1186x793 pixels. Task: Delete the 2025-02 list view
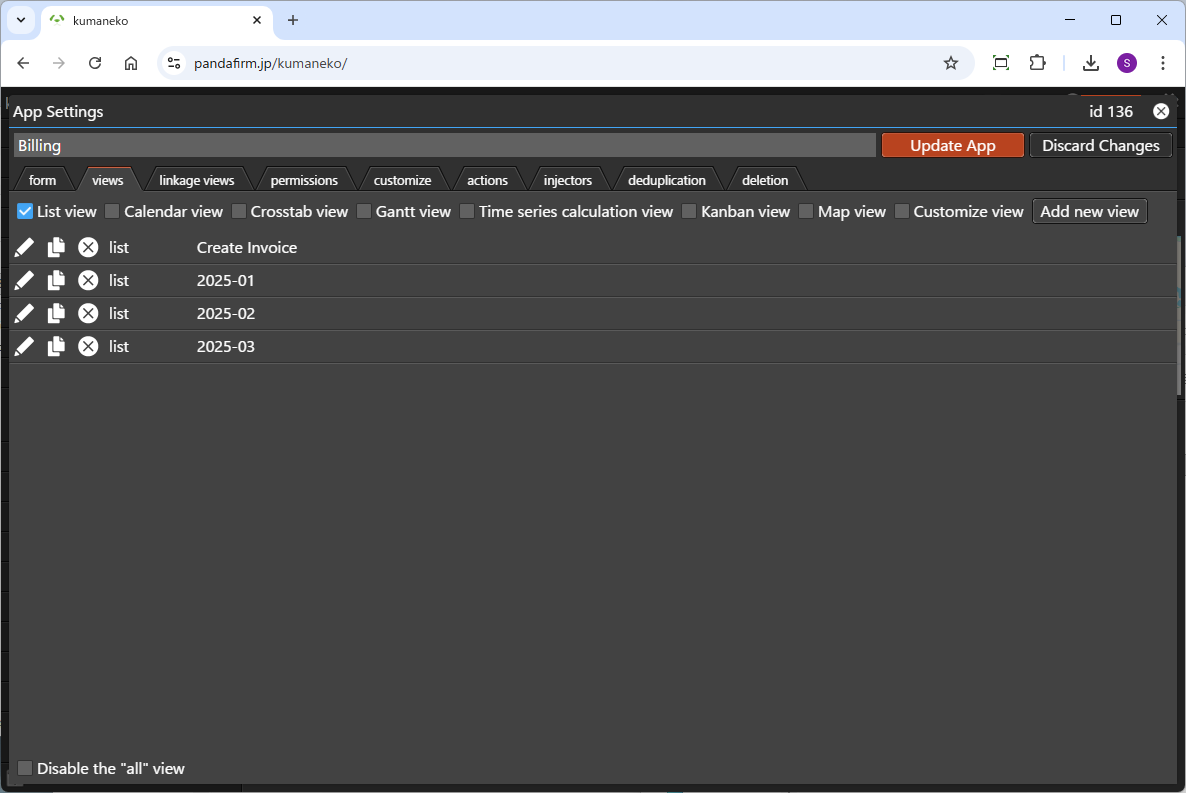coord(88,314)
